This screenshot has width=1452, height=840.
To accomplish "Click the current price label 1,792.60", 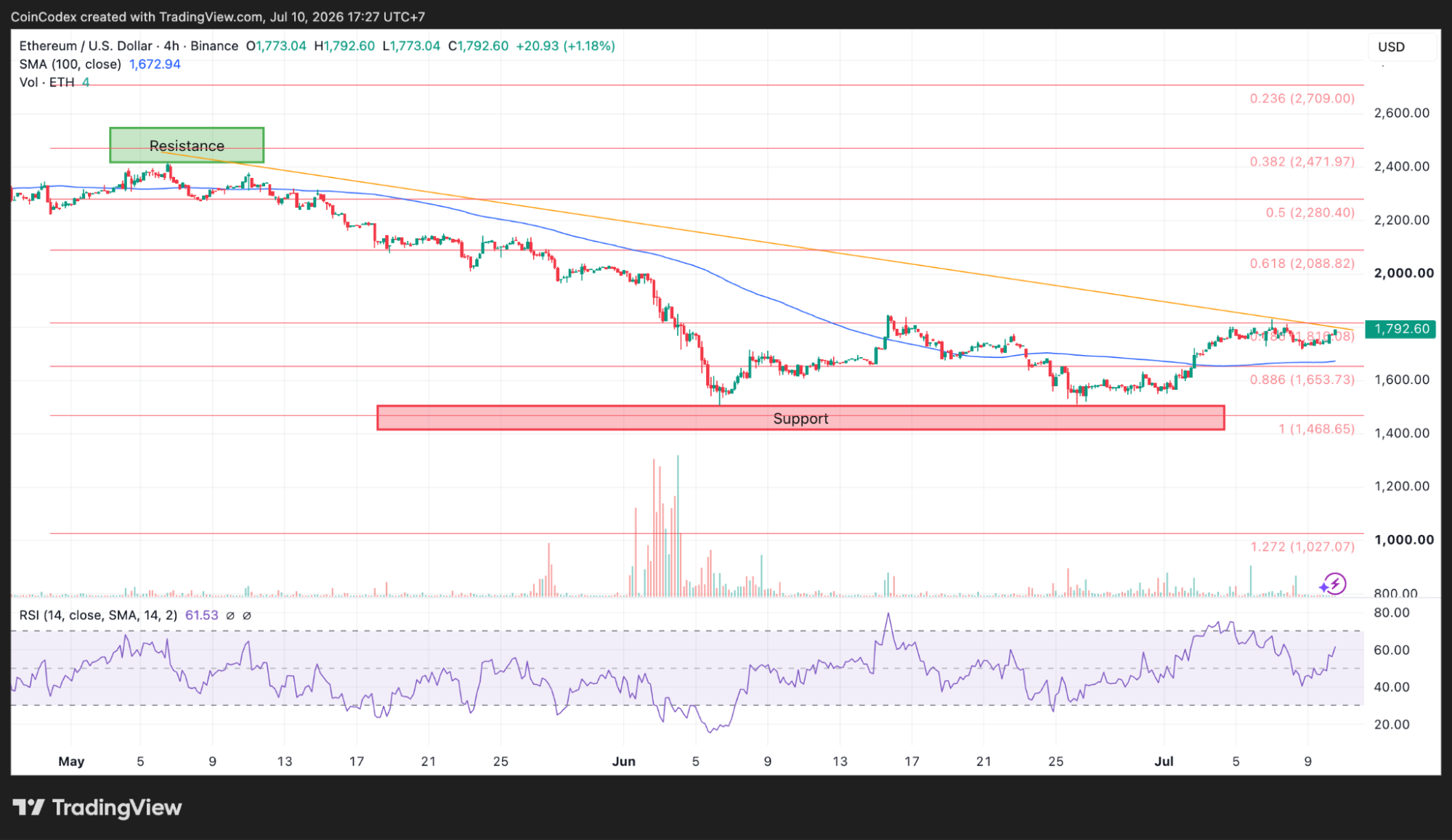I will [1401, 329].
